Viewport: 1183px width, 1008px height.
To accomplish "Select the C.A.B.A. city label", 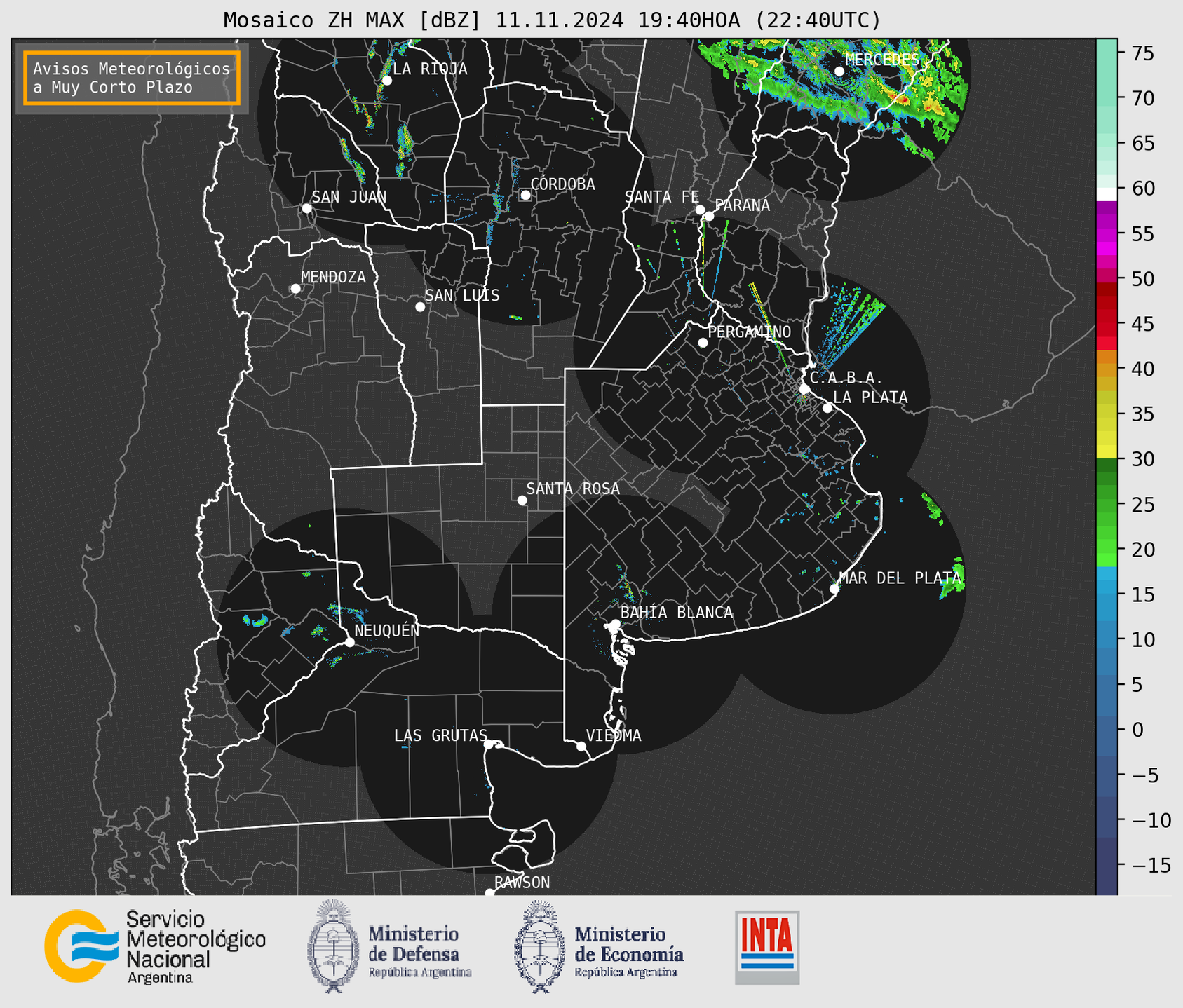I will [x=846, y=378].
